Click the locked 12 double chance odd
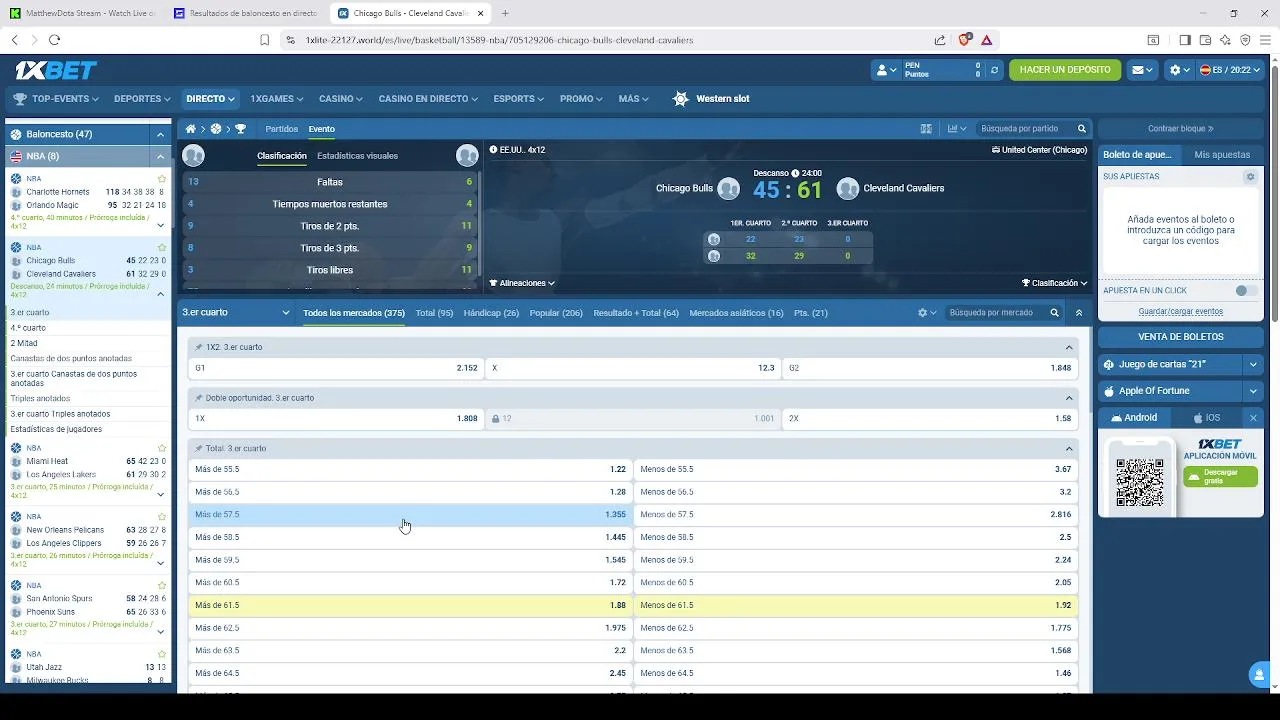The image size is (1280, 720). pyautogui.click(x=634, y=418)
